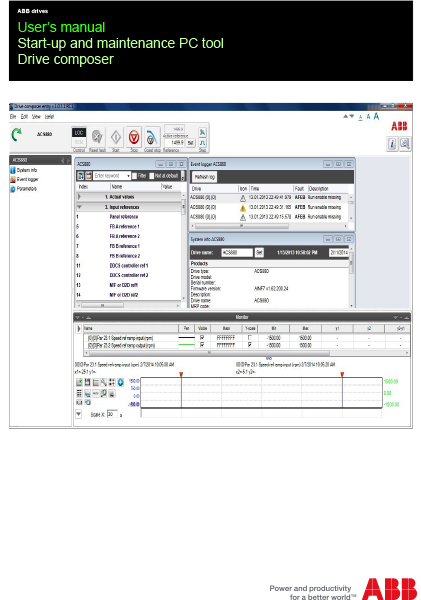Screen dimensions: 421x600
Task: Click the magnifier icon under ABB logo
Action: pos(405,144)
